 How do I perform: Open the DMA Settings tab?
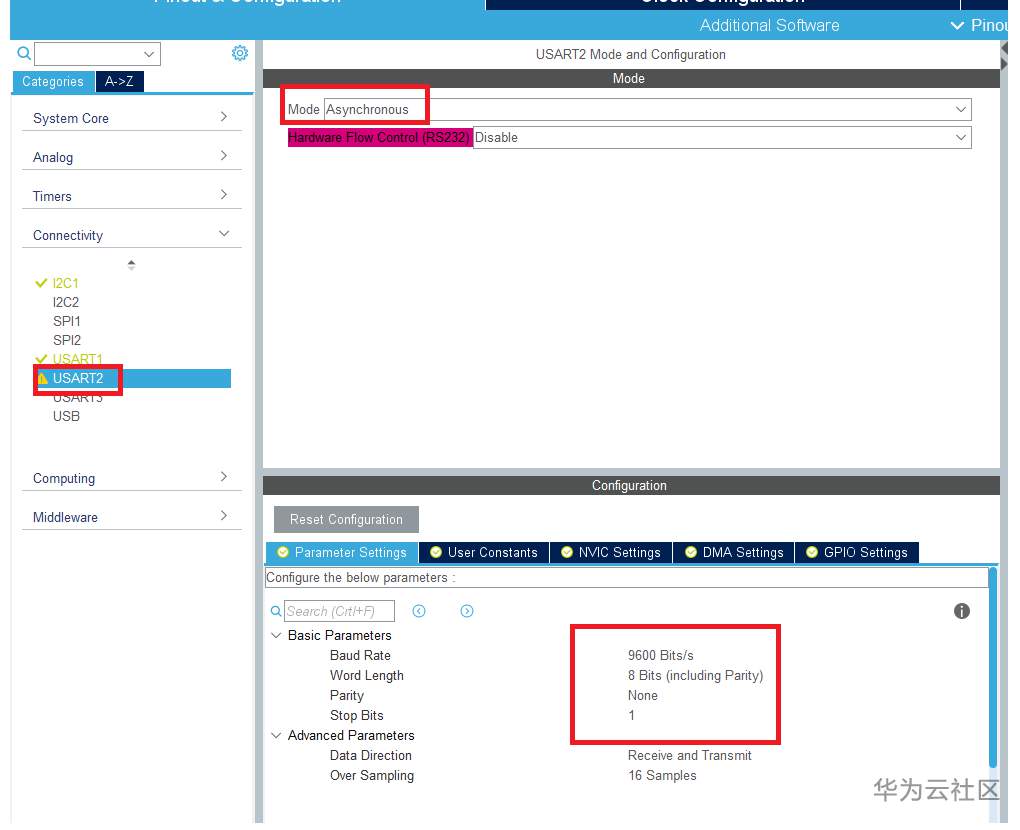734,552
